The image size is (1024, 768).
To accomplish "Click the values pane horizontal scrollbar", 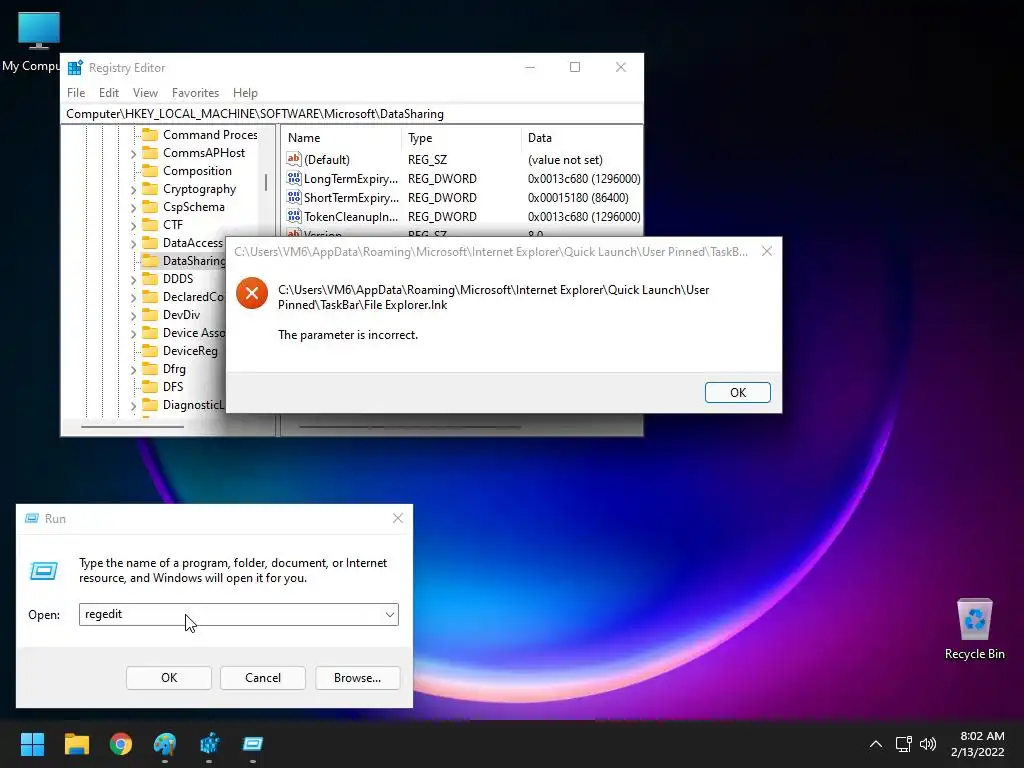I will point(410,426).
